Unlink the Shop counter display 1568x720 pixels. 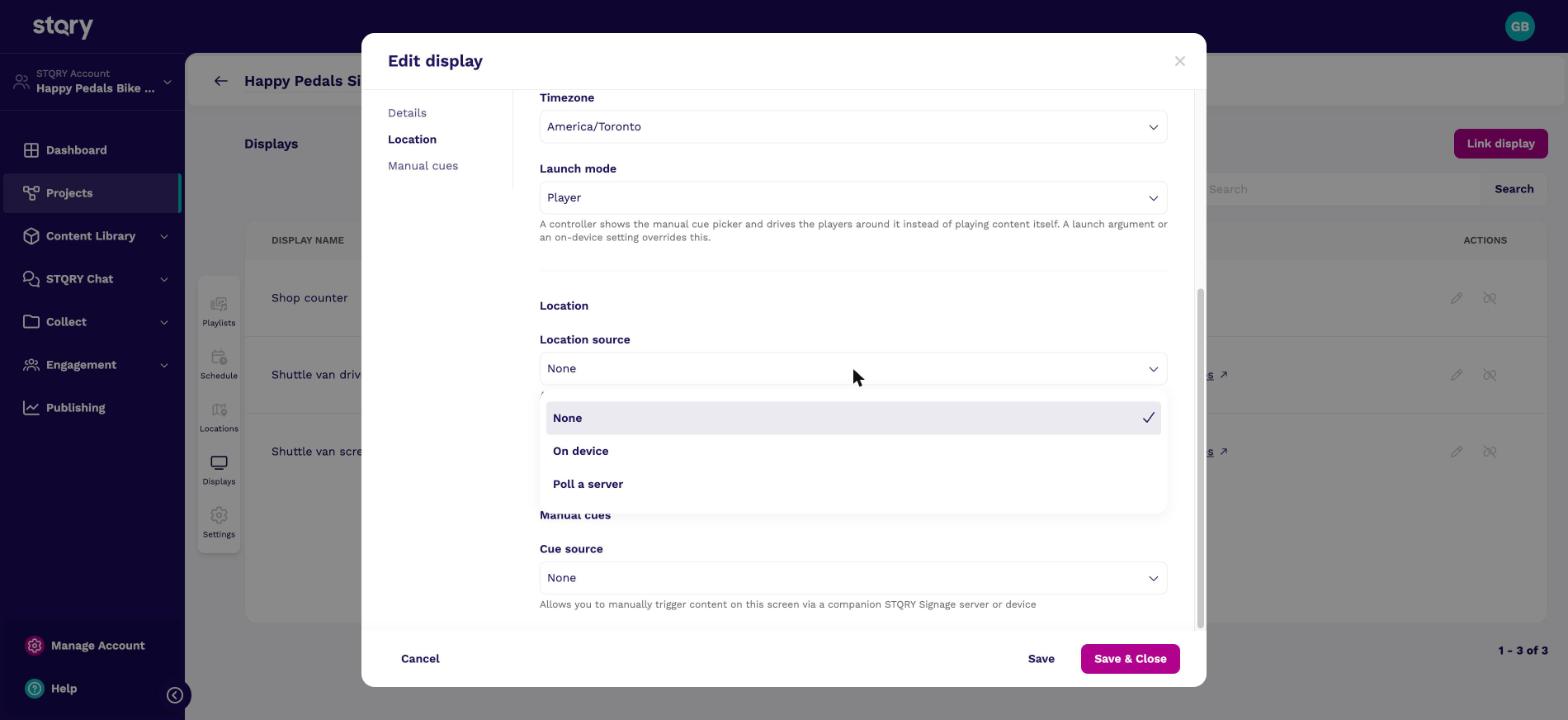click(x=1490, y=298)
